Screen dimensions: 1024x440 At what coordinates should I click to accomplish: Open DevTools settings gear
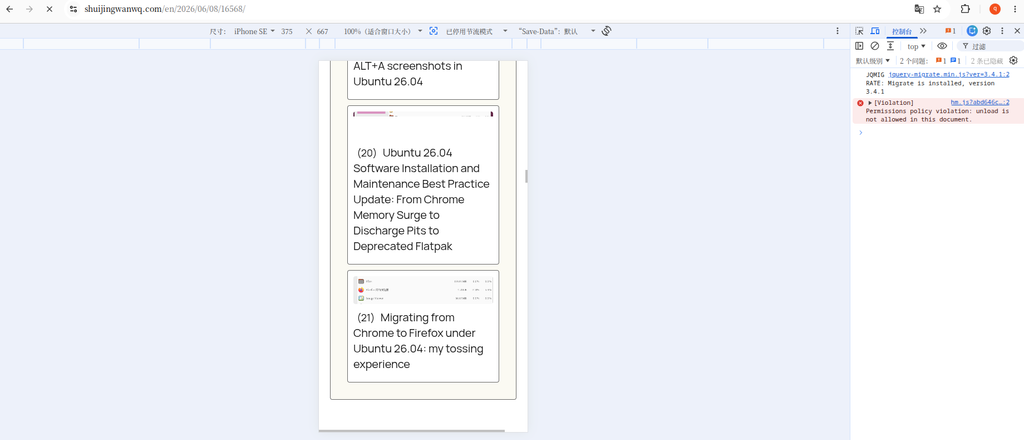pos(987,31)
